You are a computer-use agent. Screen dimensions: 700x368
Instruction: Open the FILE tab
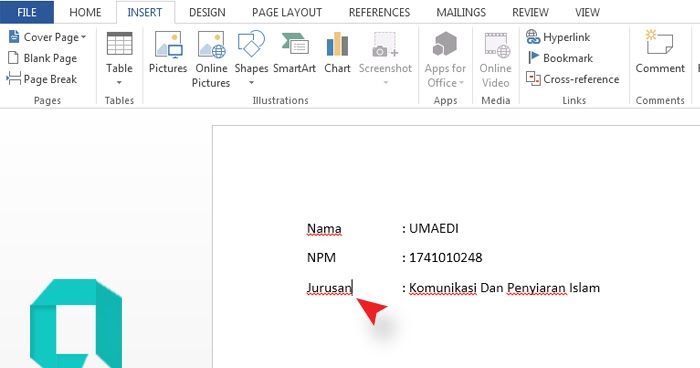27,12
